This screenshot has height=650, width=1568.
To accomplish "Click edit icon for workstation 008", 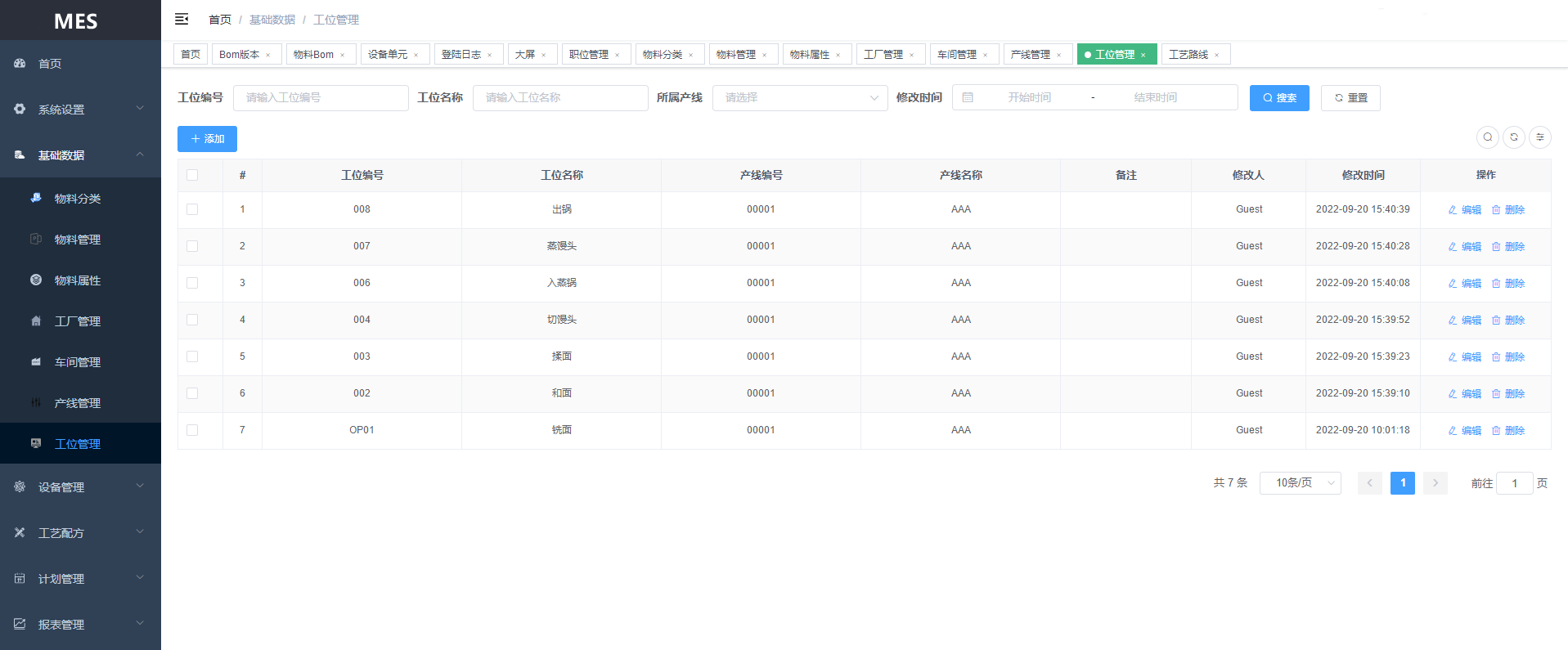I will coord(1453,210).
